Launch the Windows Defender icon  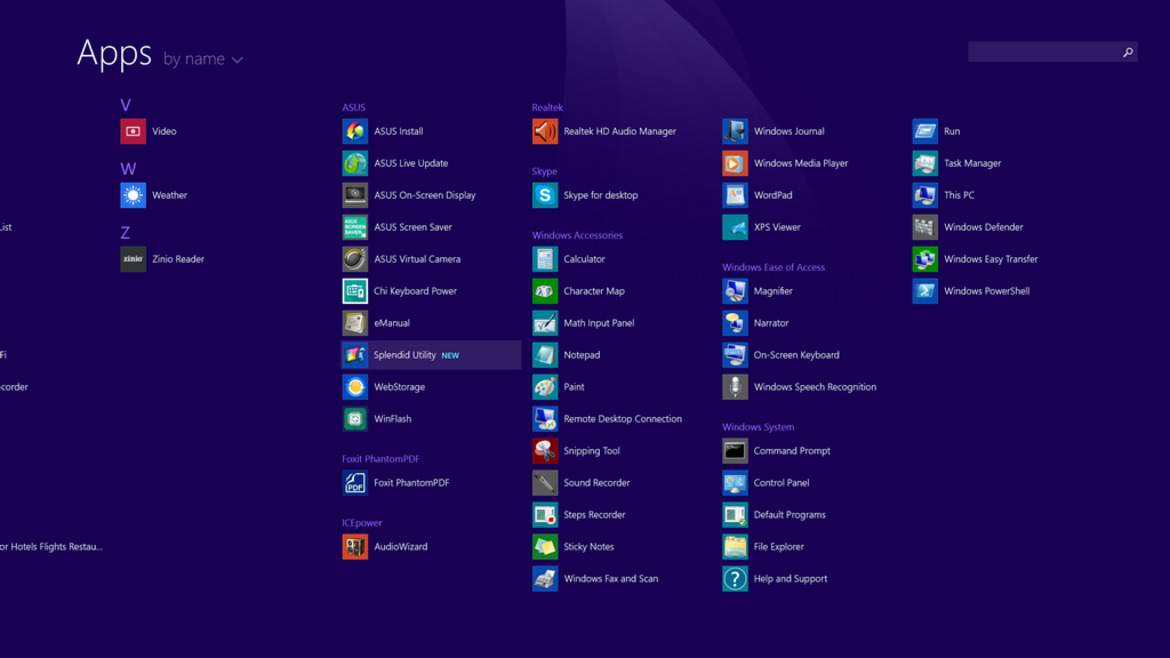pyautogui.click(x=925, y=227)
